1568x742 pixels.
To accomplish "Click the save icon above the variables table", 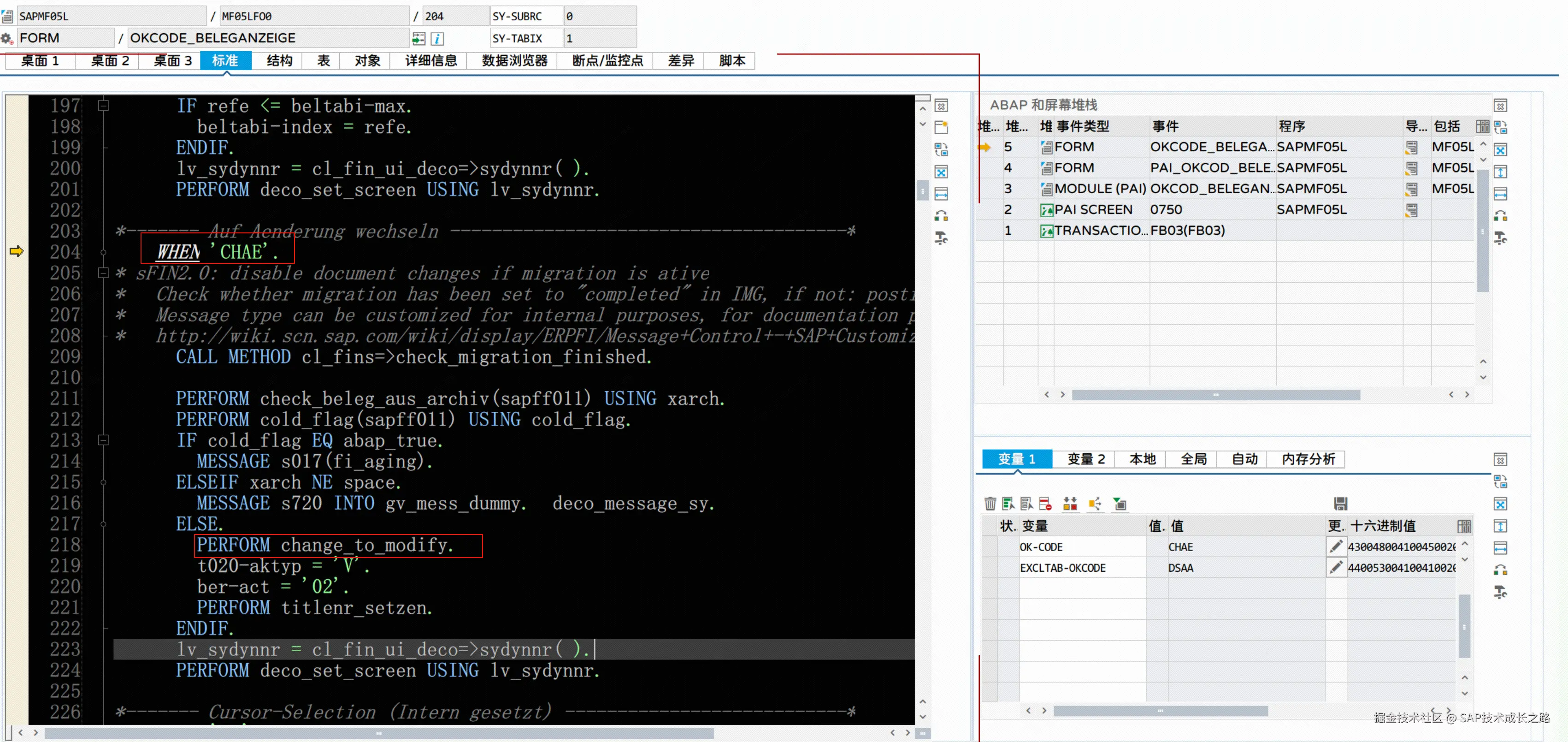I will 1340,504.
